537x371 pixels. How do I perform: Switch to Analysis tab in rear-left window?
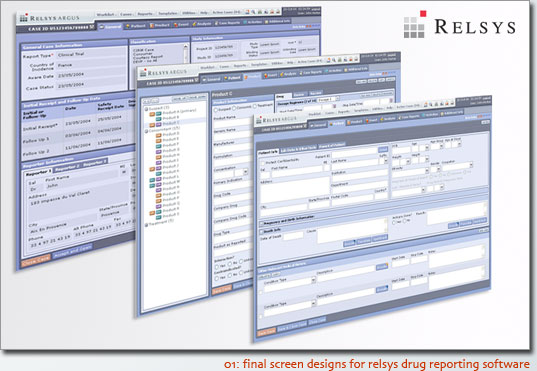tap(202, 24)
